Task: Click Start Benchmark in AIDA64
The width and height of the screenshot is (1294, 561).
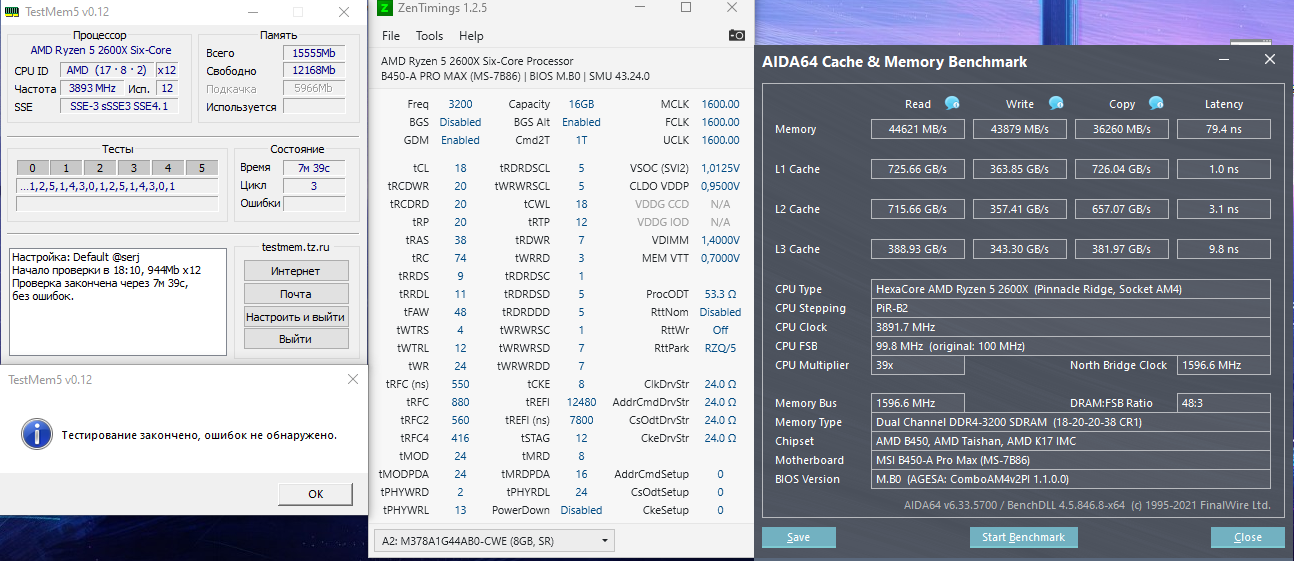Action: 1023,537
